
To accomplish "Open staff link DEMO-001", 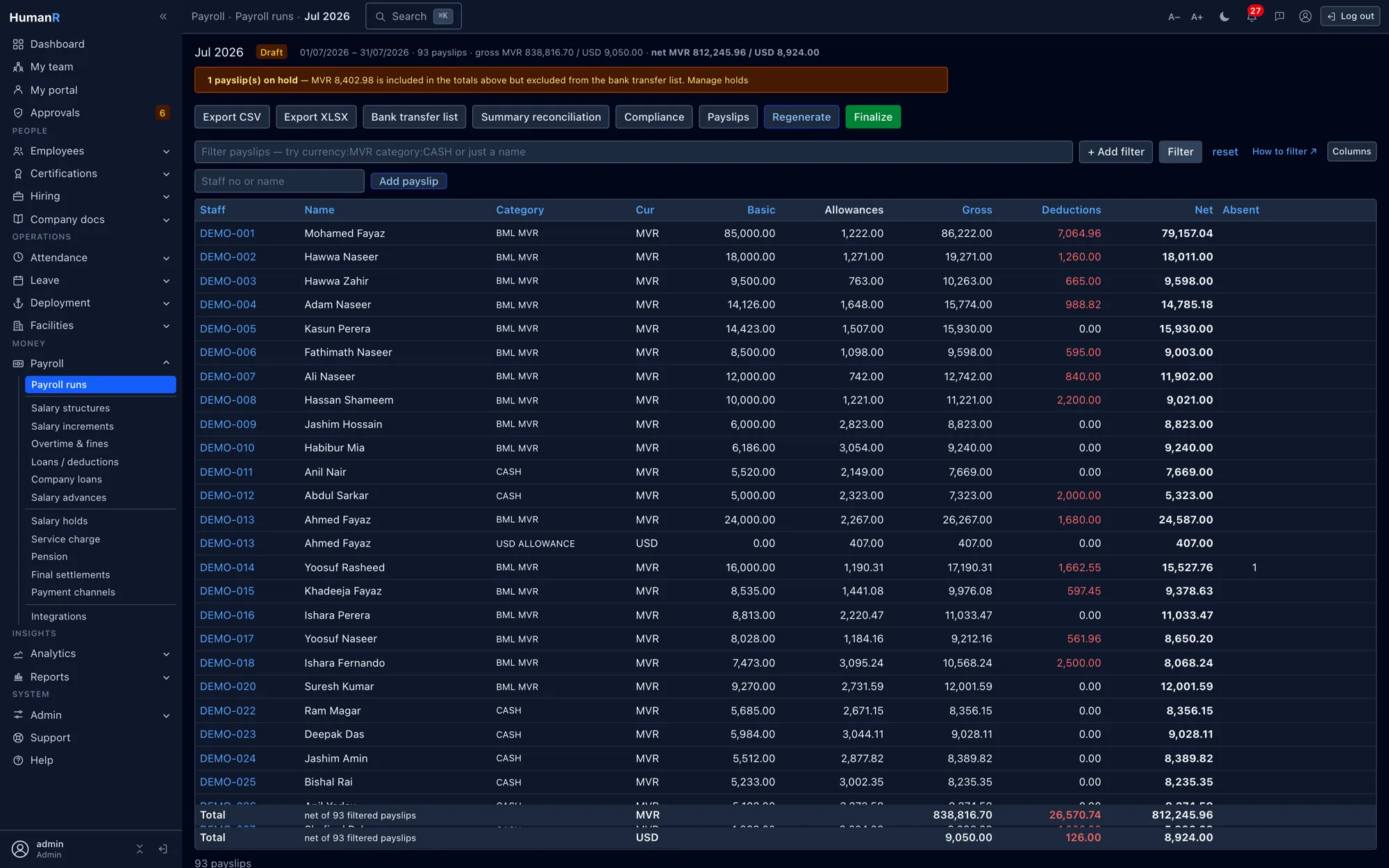I will (x=227, y=233).
